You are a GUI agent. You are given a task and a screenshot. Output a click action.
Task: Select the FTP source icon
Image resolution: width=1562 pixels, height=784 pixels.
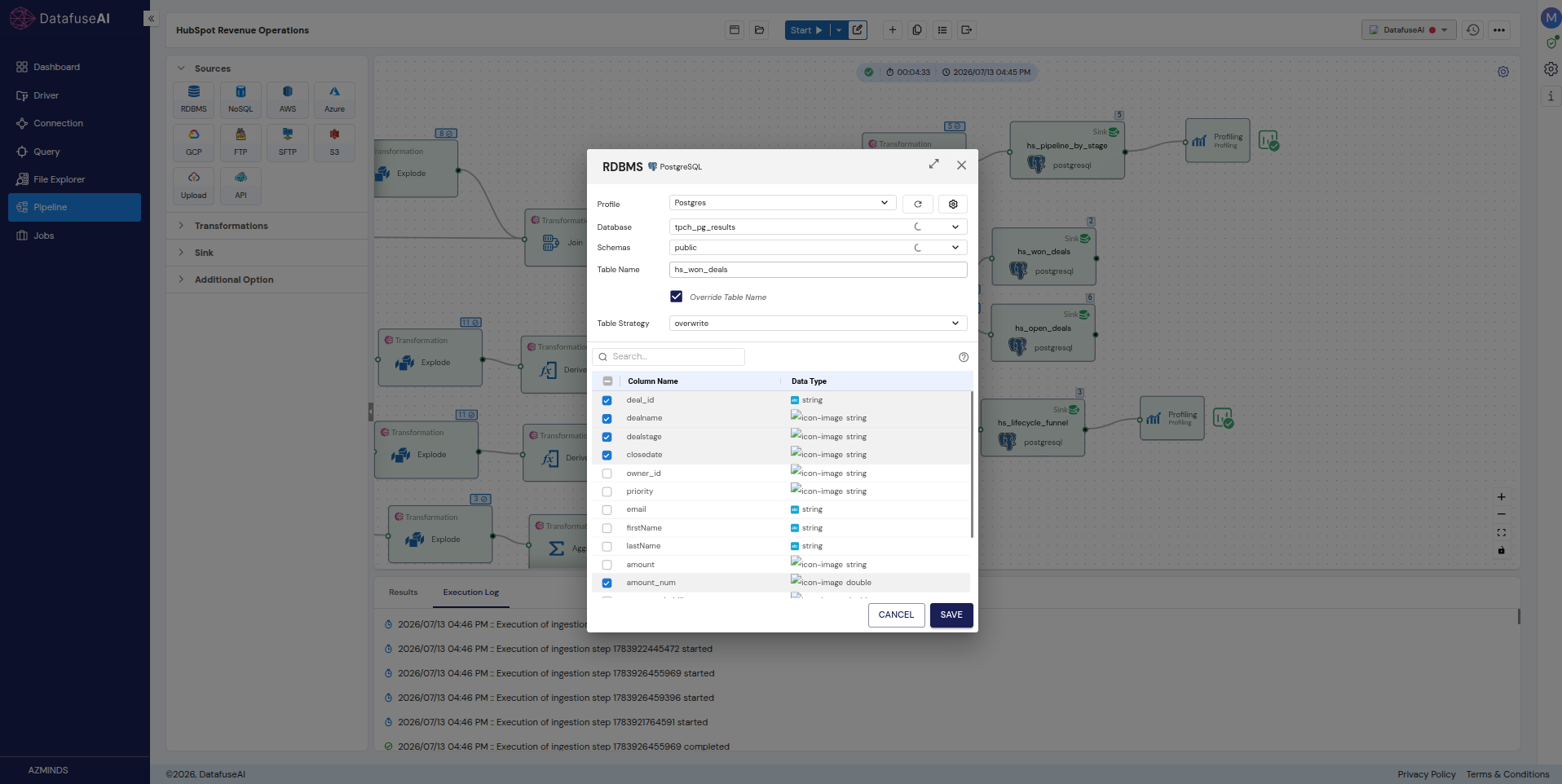click(240, 143)
